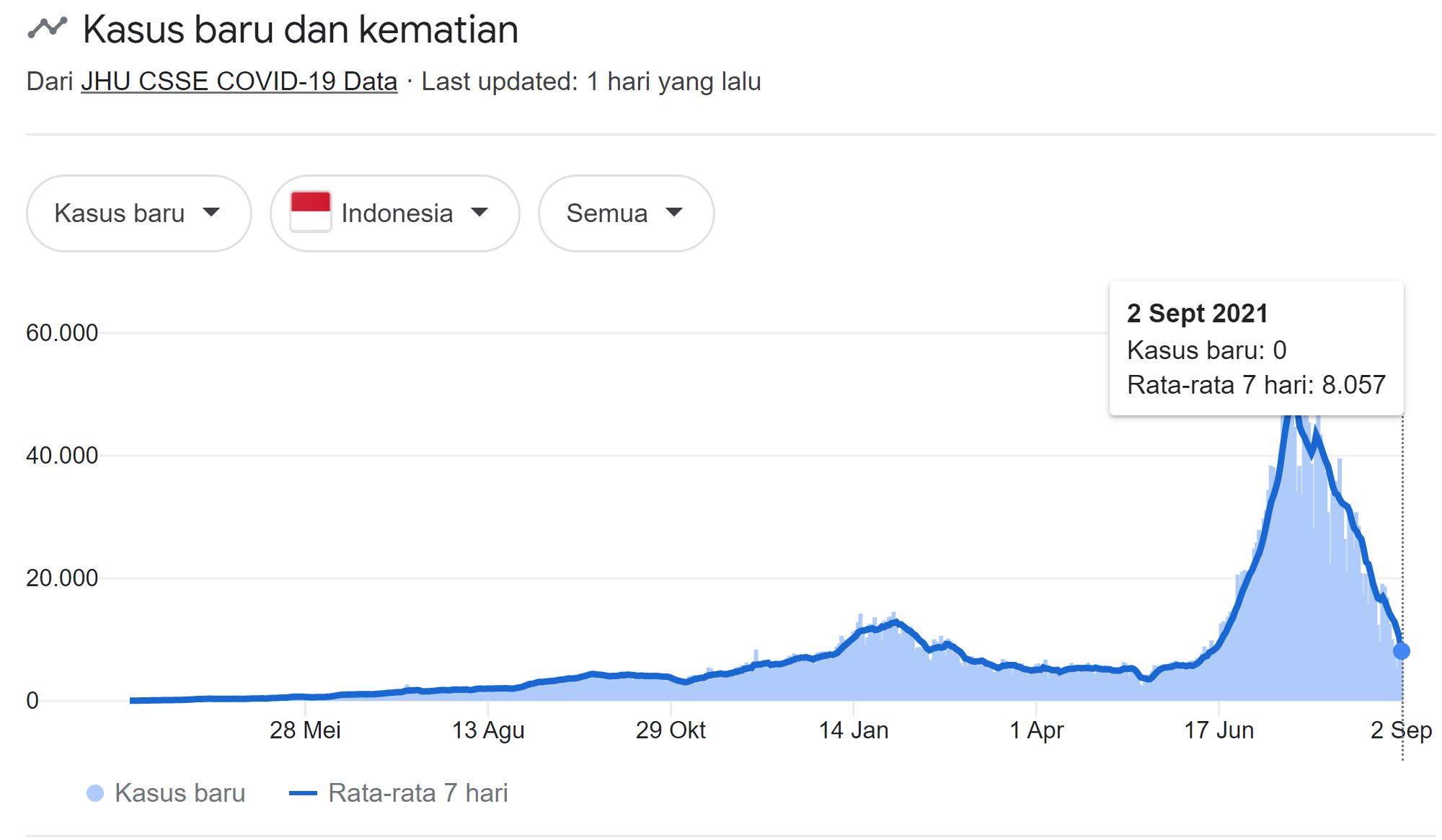Screen dimensions: 1442x840
Task: Click the 2 Sep axis label
Action: (1400, 730)
